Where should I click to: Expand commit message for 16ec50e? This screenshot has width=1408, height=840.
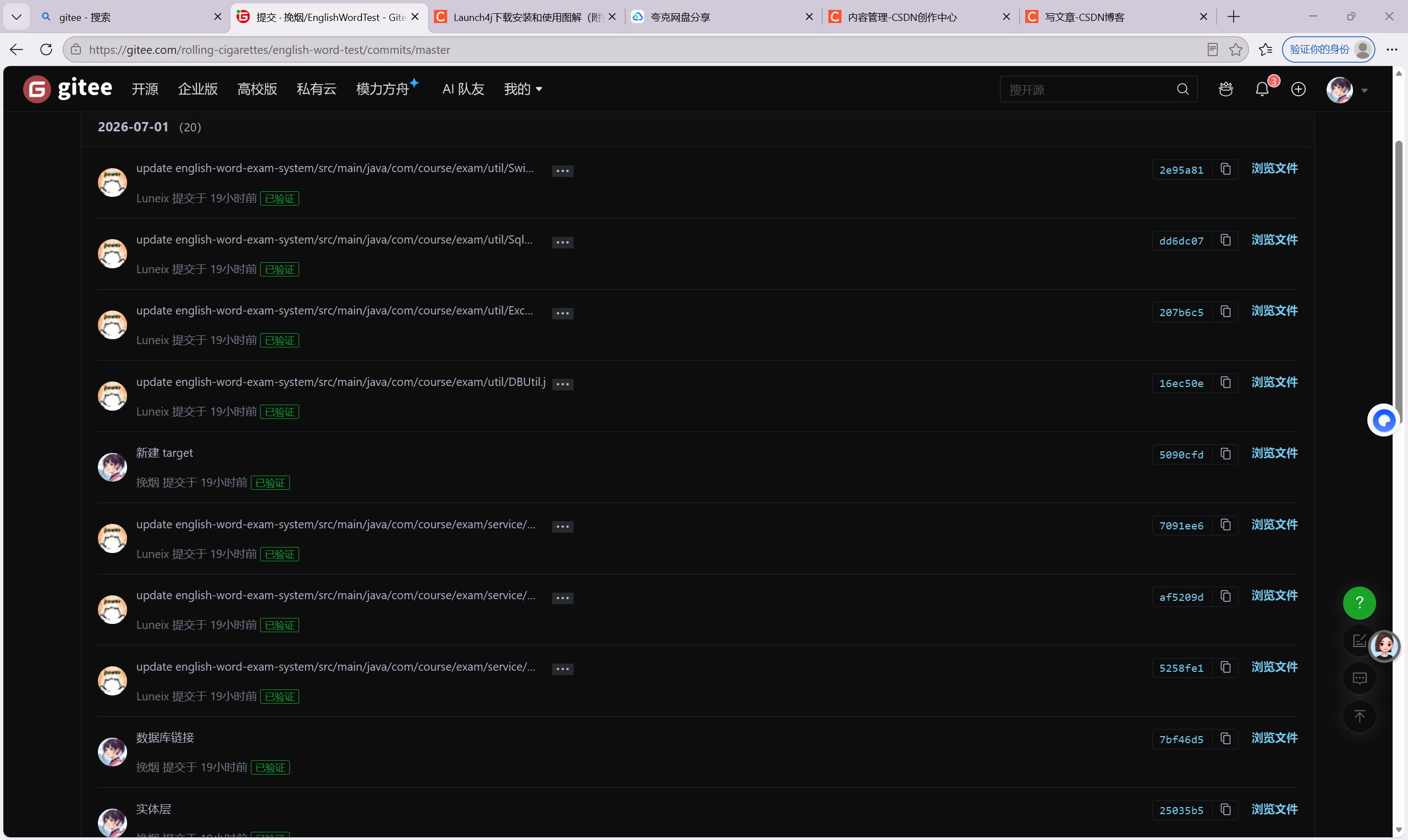563,384
